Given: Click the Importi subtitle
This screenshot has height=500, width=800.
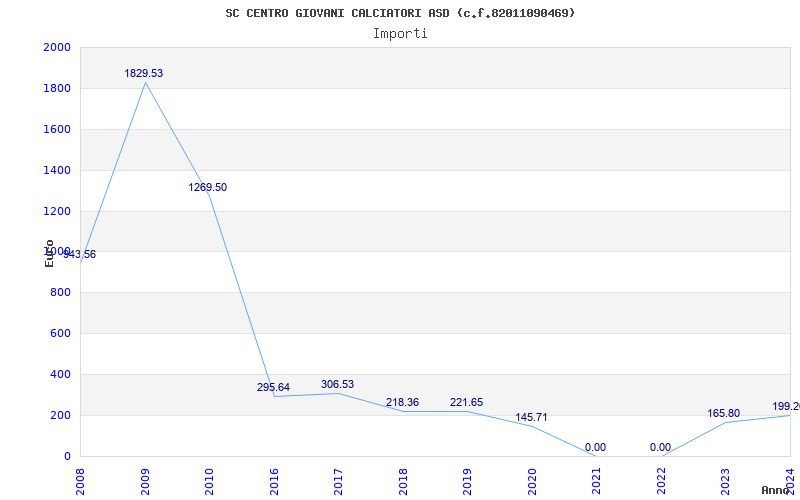Looking at the screenshot, I should pyautogui.click(x=400, y=34).
